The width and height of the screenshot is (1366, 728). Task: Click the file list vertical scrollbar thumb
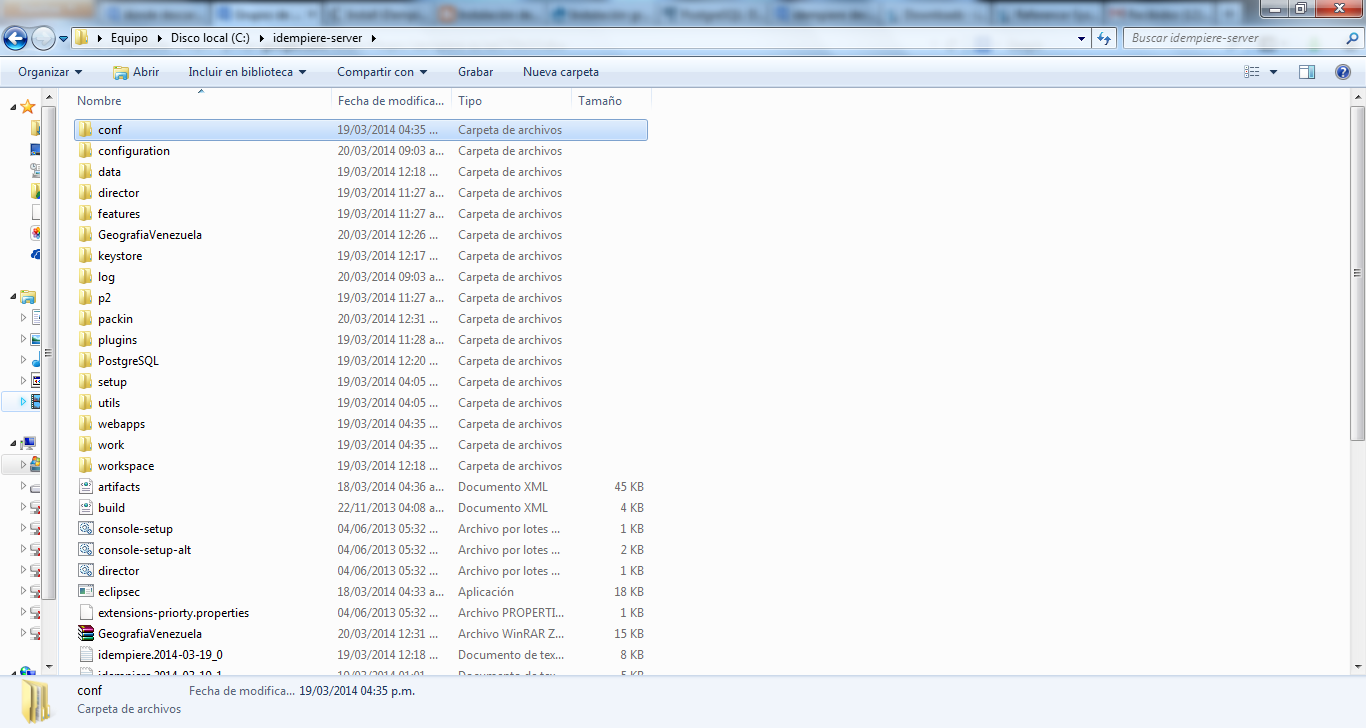pyautogui.click(x=1357, y=272)
